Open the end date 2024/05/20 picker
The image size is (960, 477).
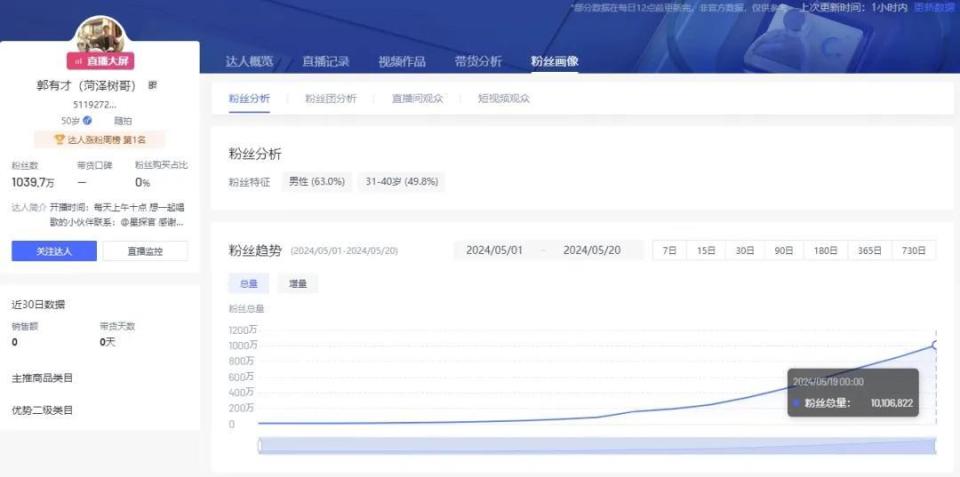tap(592, 250)
